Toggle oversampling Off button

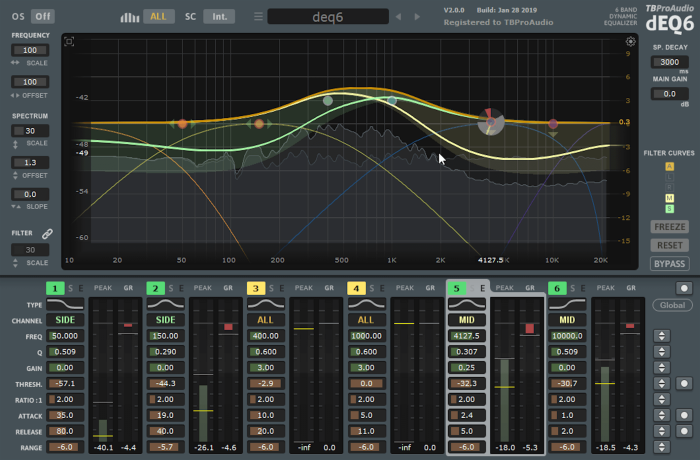(43, 17)
